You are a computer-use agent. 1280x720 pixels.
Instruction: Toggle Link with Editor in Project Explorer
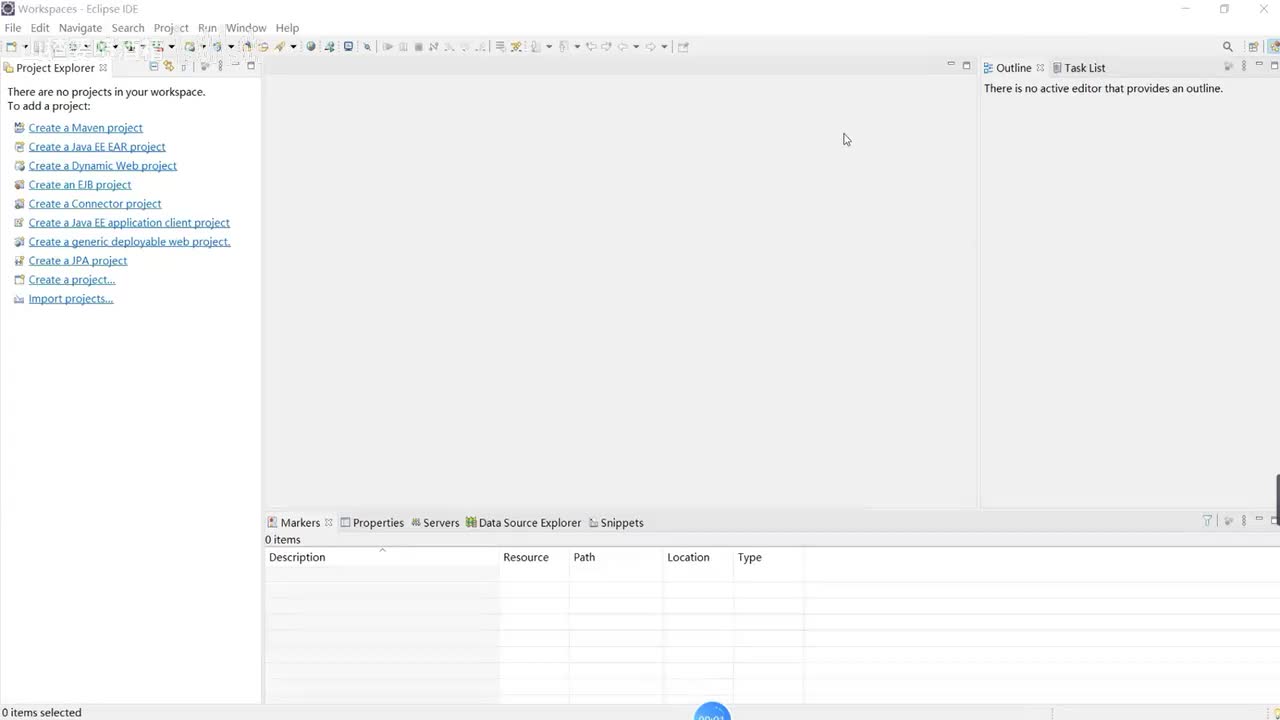click(169, 67)
